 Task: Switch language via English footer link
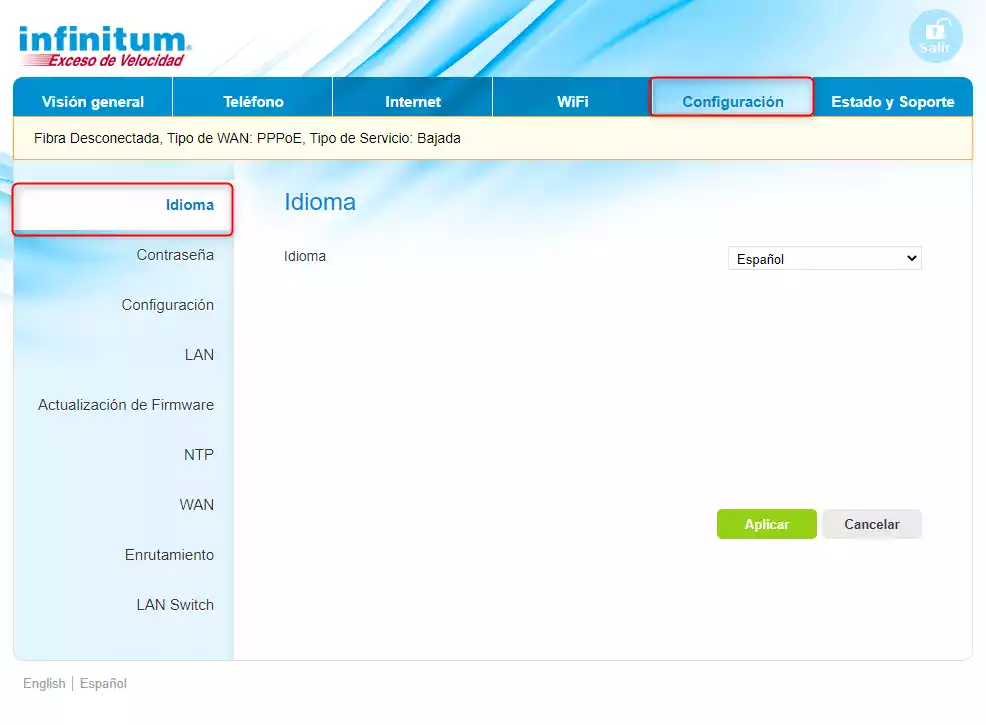pyautogui.click(x=44, y=684)
